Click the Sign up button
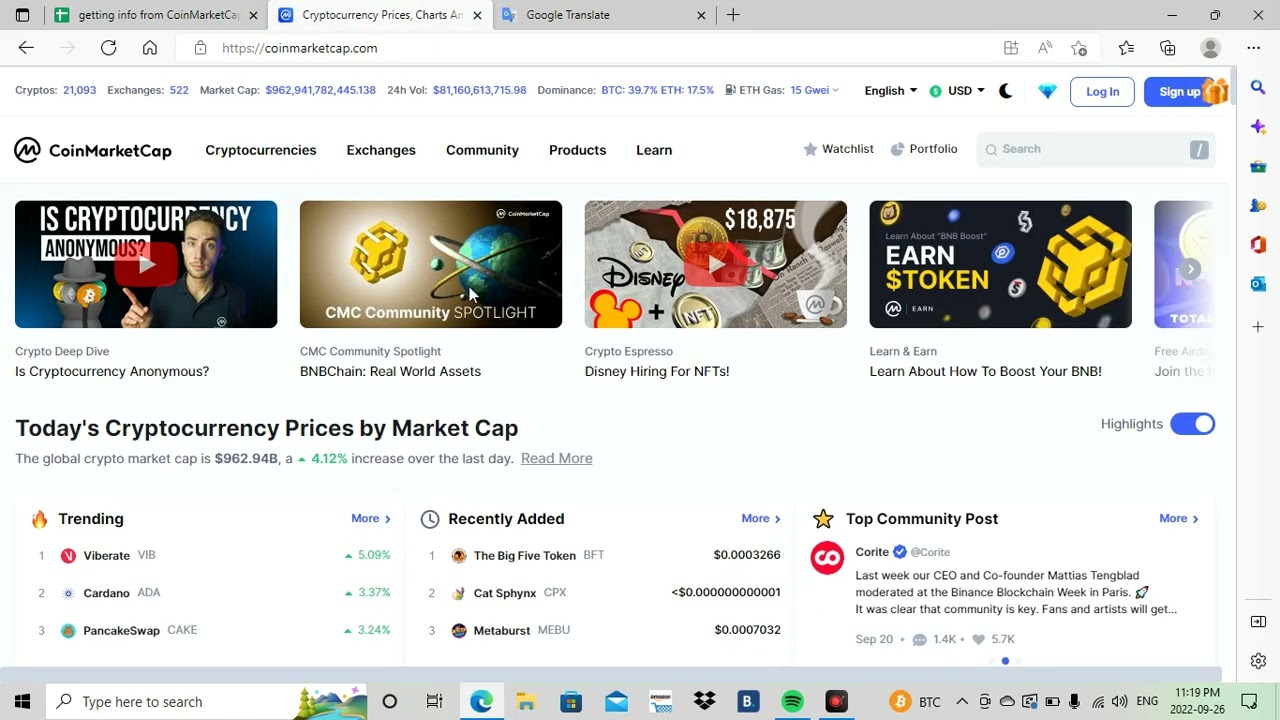 [1180, 91]
